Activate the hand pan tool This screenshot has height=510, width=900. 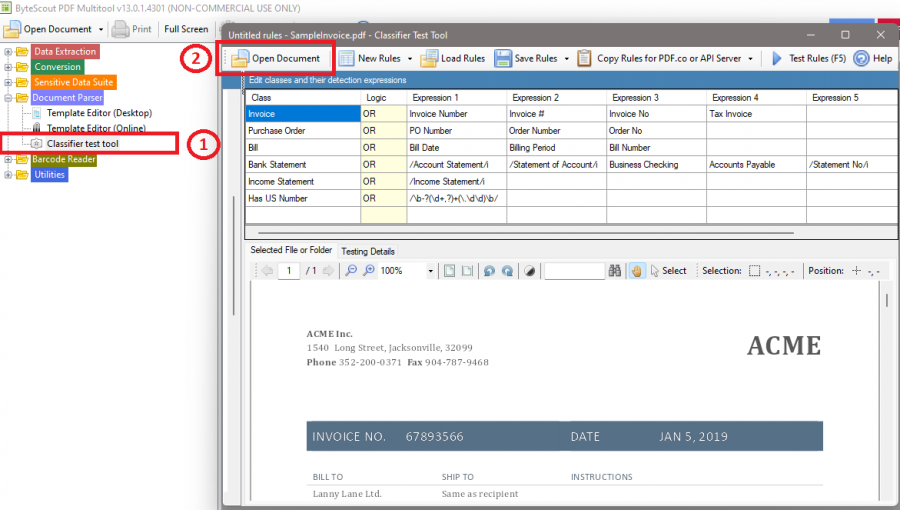tap(637, 271)
